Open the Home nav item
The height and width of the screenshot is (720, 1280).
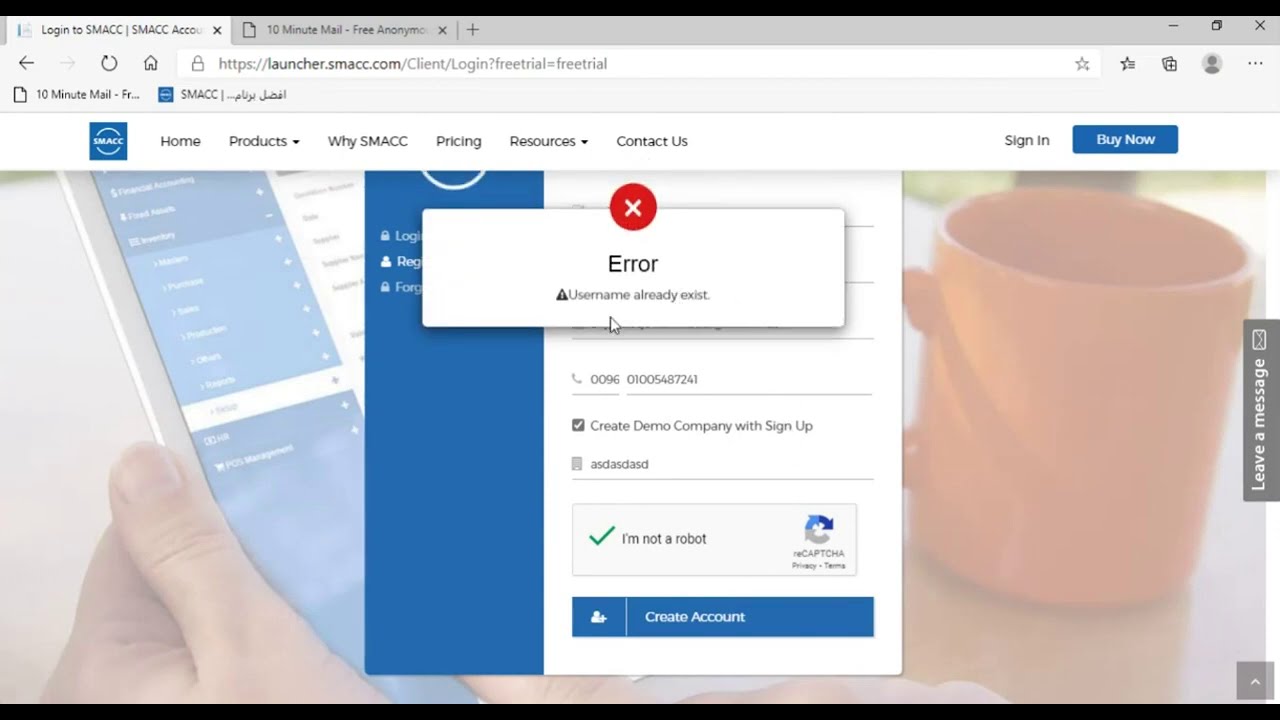[180, 141]
